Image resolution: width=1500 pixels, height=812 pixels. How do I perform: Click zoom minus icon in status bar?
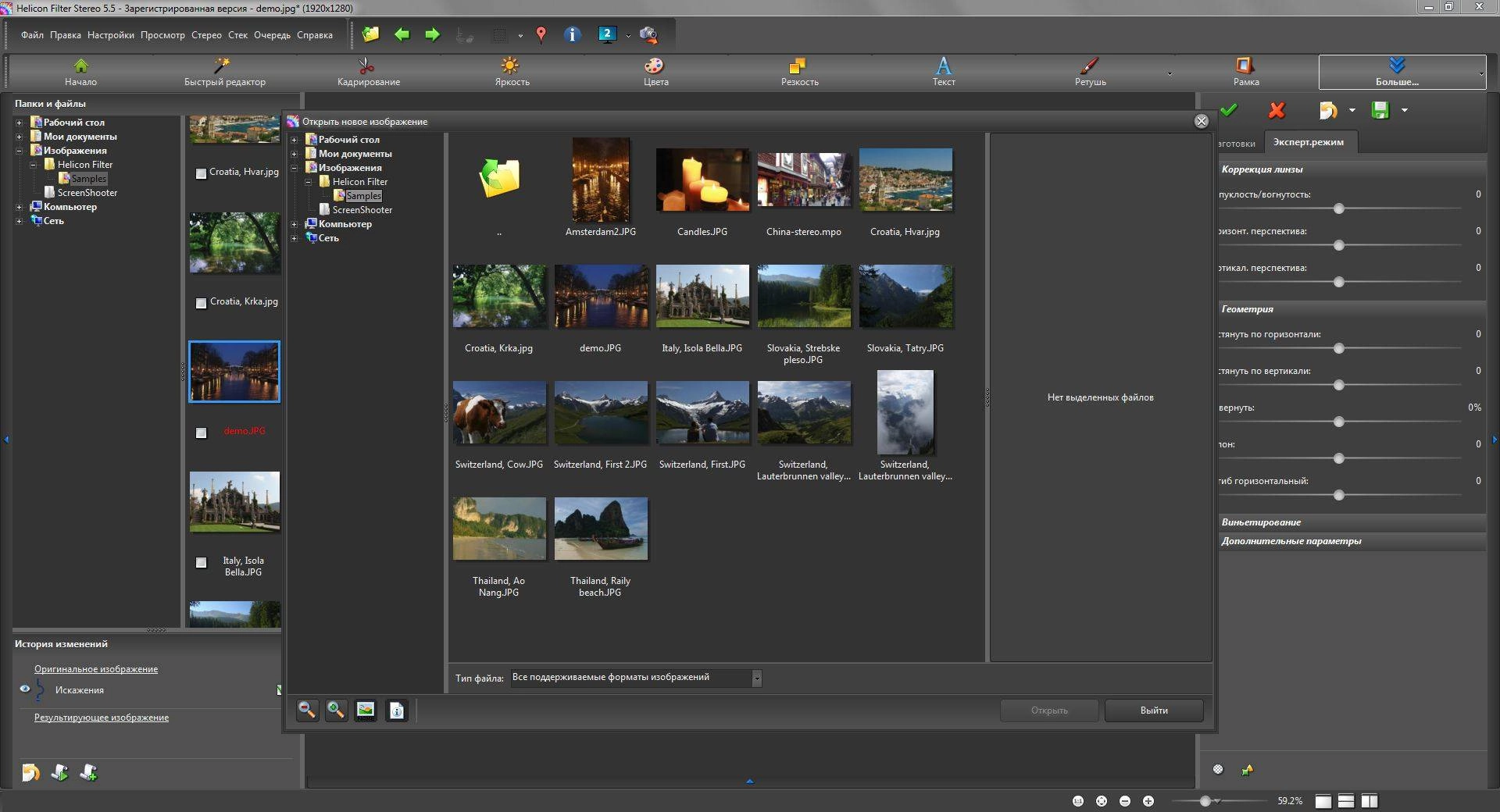[1124, 801]
